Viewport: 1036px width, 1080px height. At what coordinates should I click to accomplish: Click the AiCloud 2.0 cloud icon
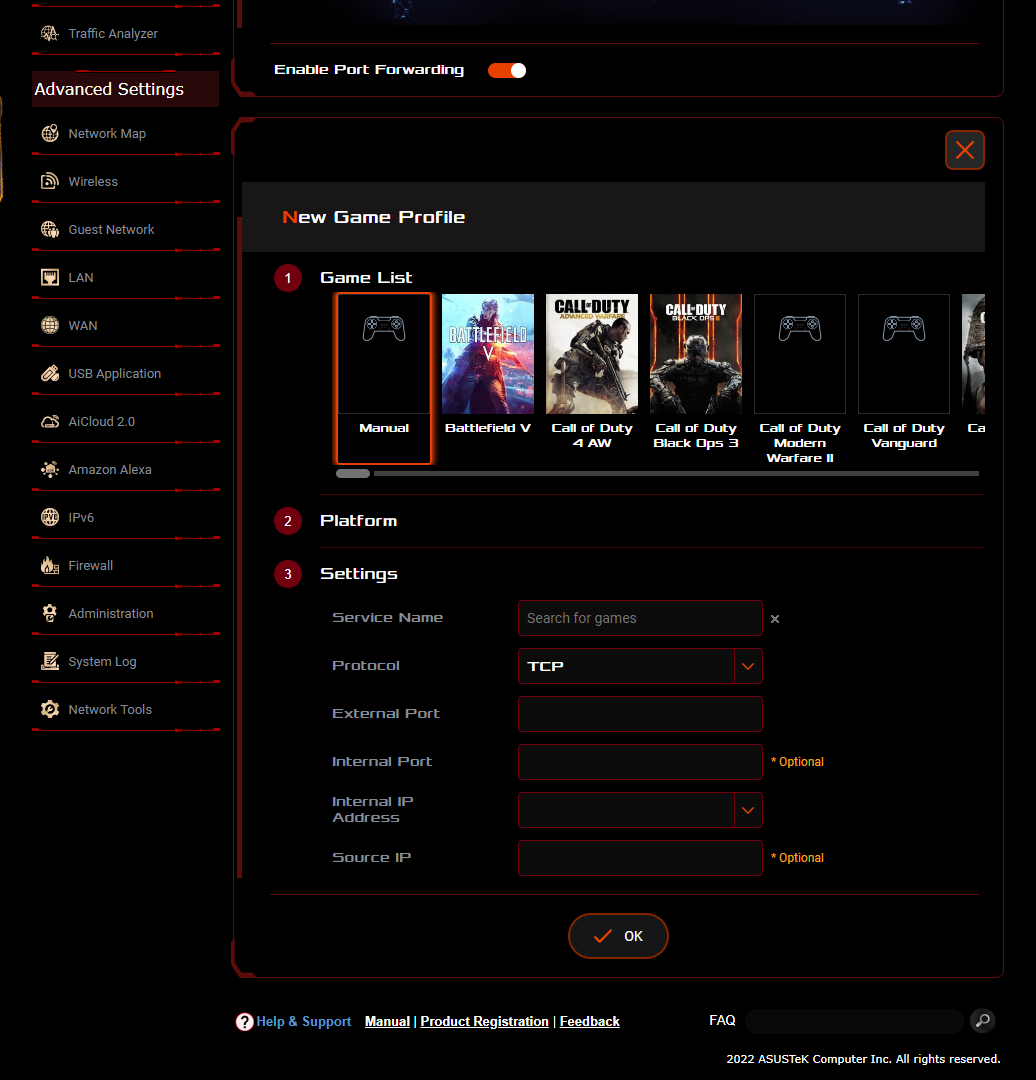(x=50, y=422)
